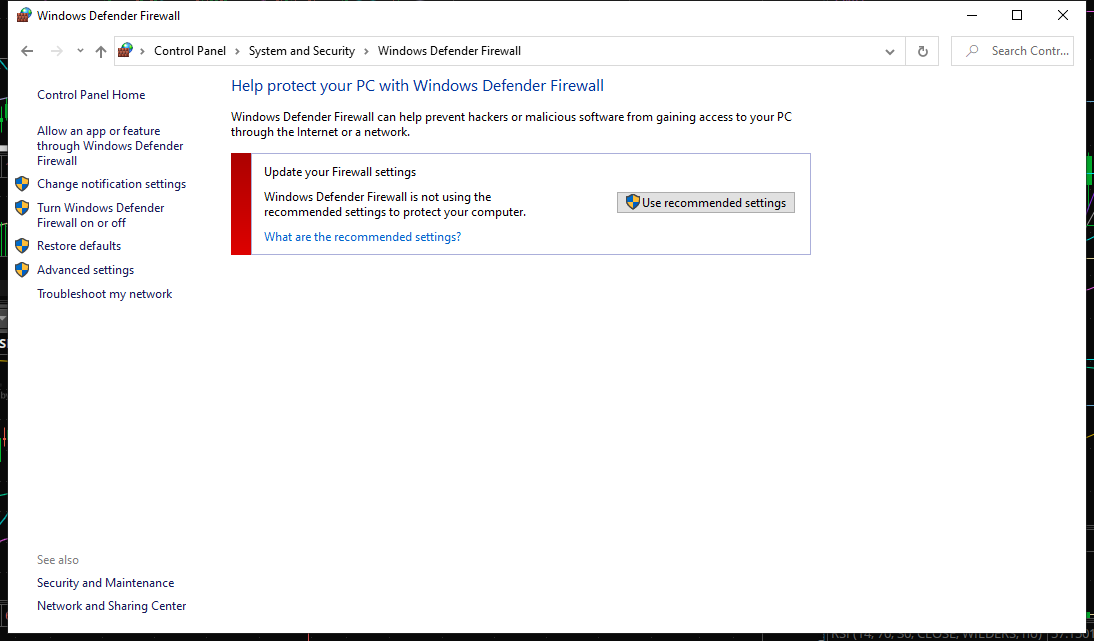Open Troubleshoot my network
This screenshot has height=641, width=1094.
[105, 294]
